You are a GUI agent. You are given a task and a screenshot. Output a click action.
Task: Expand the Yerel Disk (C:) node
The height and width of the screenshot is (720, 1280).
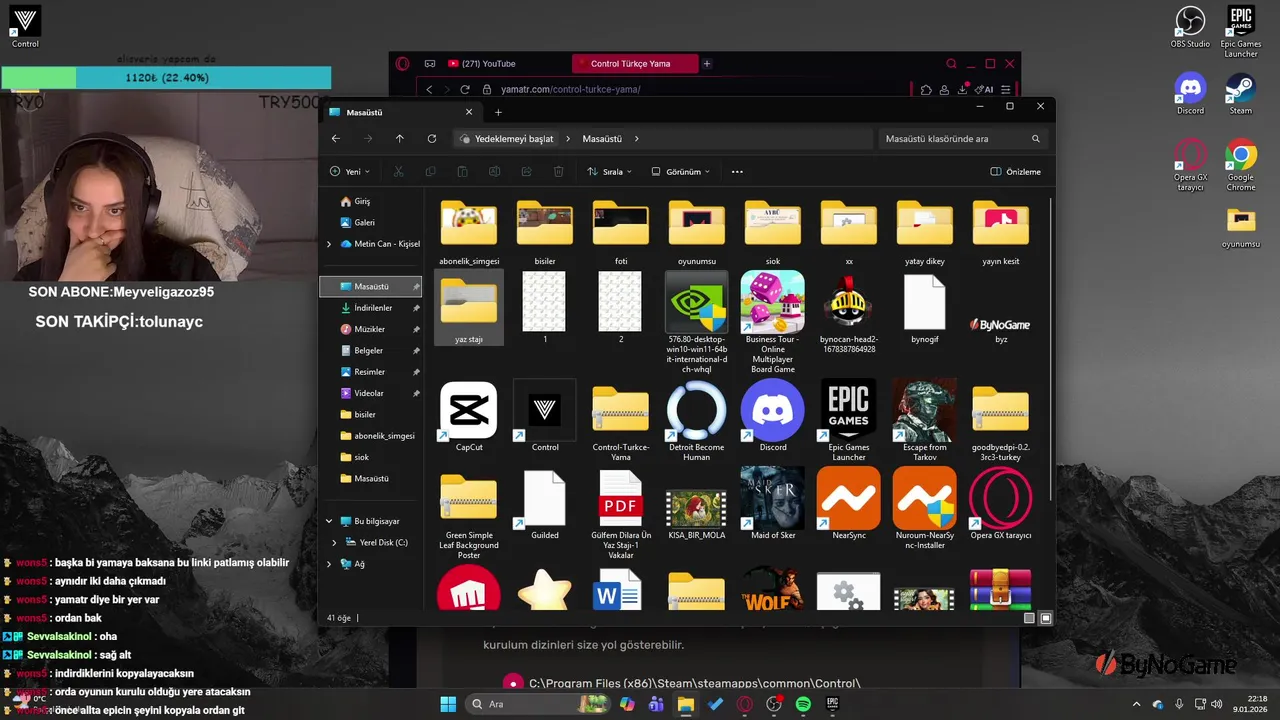point(334,543)
